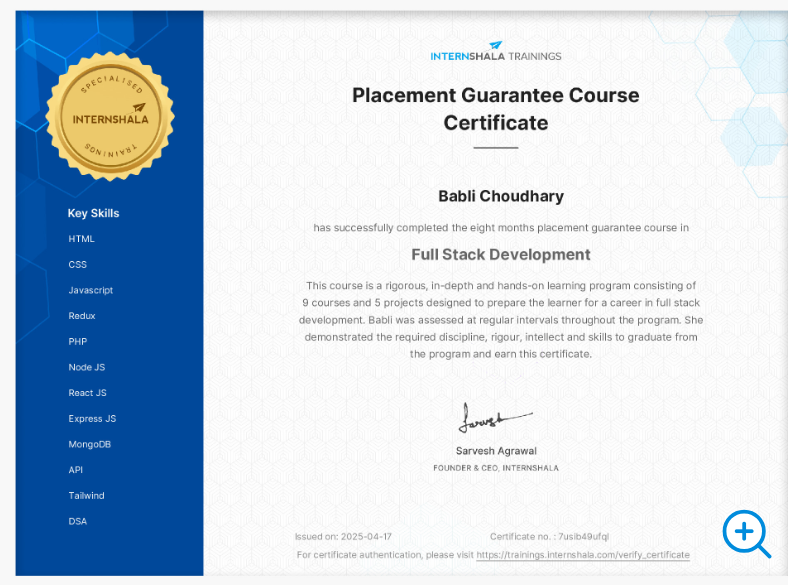Click the CSS skill entry
Image resolution: width=788 pixels, height=585 pixels.
(77, 264)
